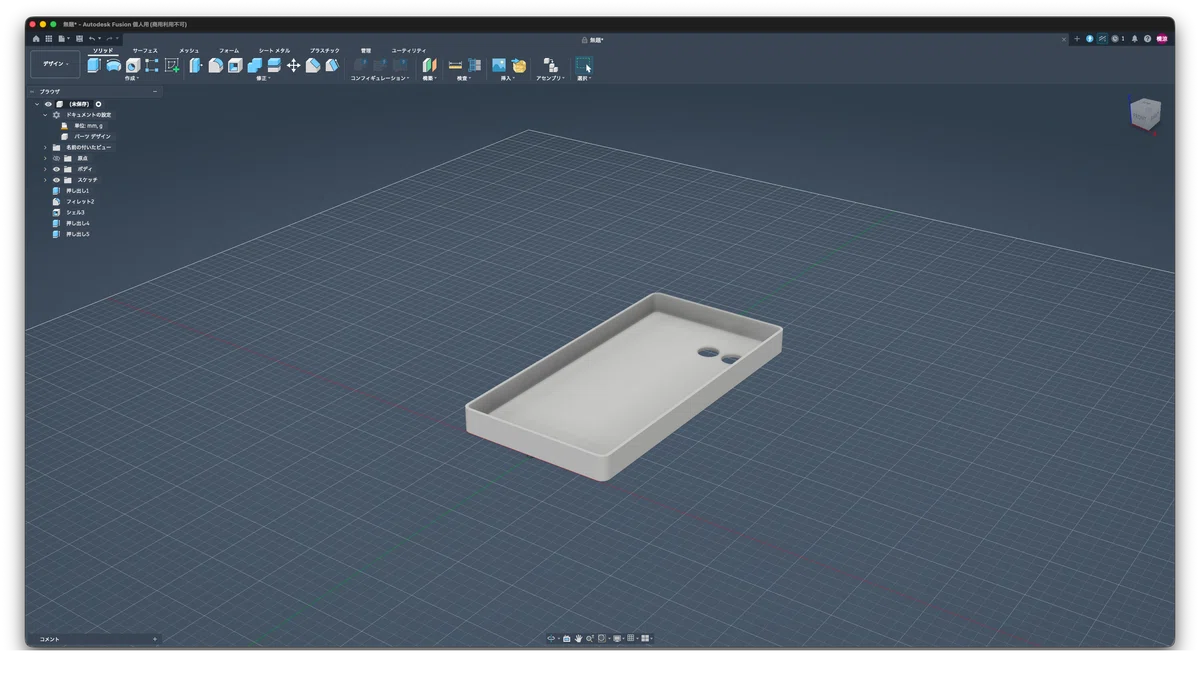This screenshot has height=680, width=1200.
Task: Switch to the ユーティリティ tab
Action: [408, 50]
